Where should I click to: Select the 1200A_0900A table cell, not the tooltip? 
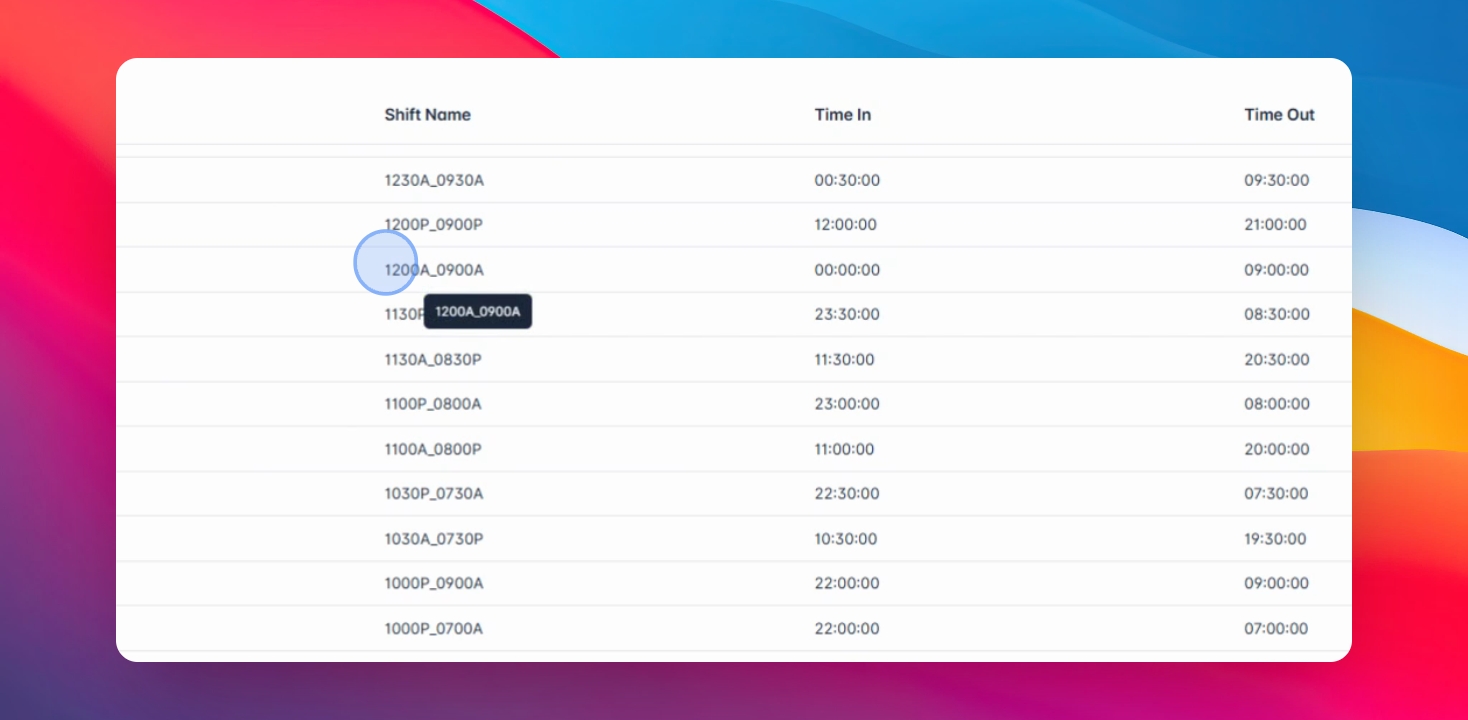coord(434,270)
